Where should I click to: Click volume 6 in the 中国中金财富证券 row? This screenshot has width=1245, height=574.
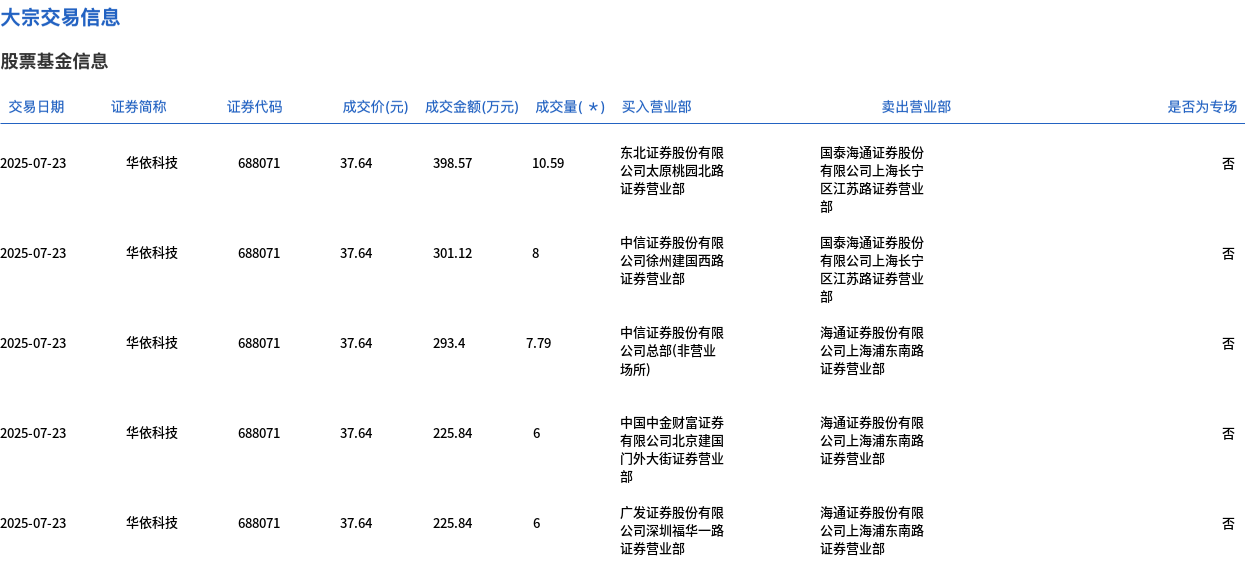point(537,433)
